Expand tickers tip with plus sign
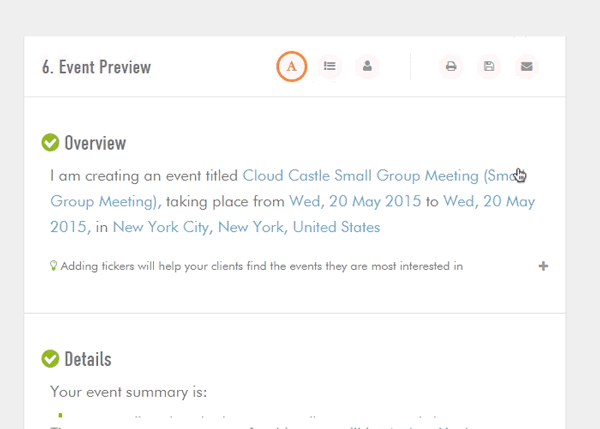Screen dimensions: 600x429 (x=543, y=266)
